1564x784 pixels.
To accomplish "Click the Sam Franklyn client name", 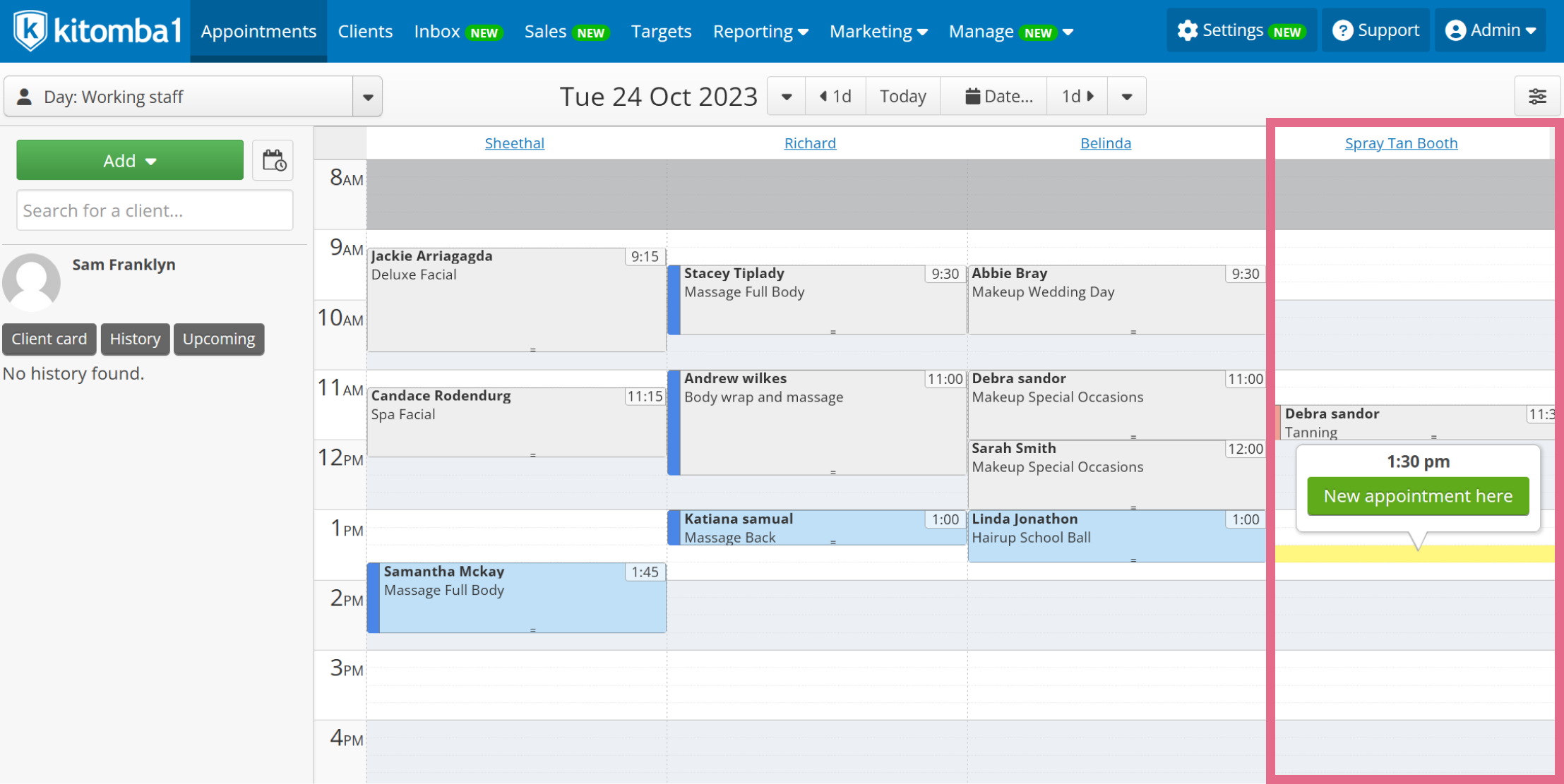I will pyautogui.click(x=124, y=265).
